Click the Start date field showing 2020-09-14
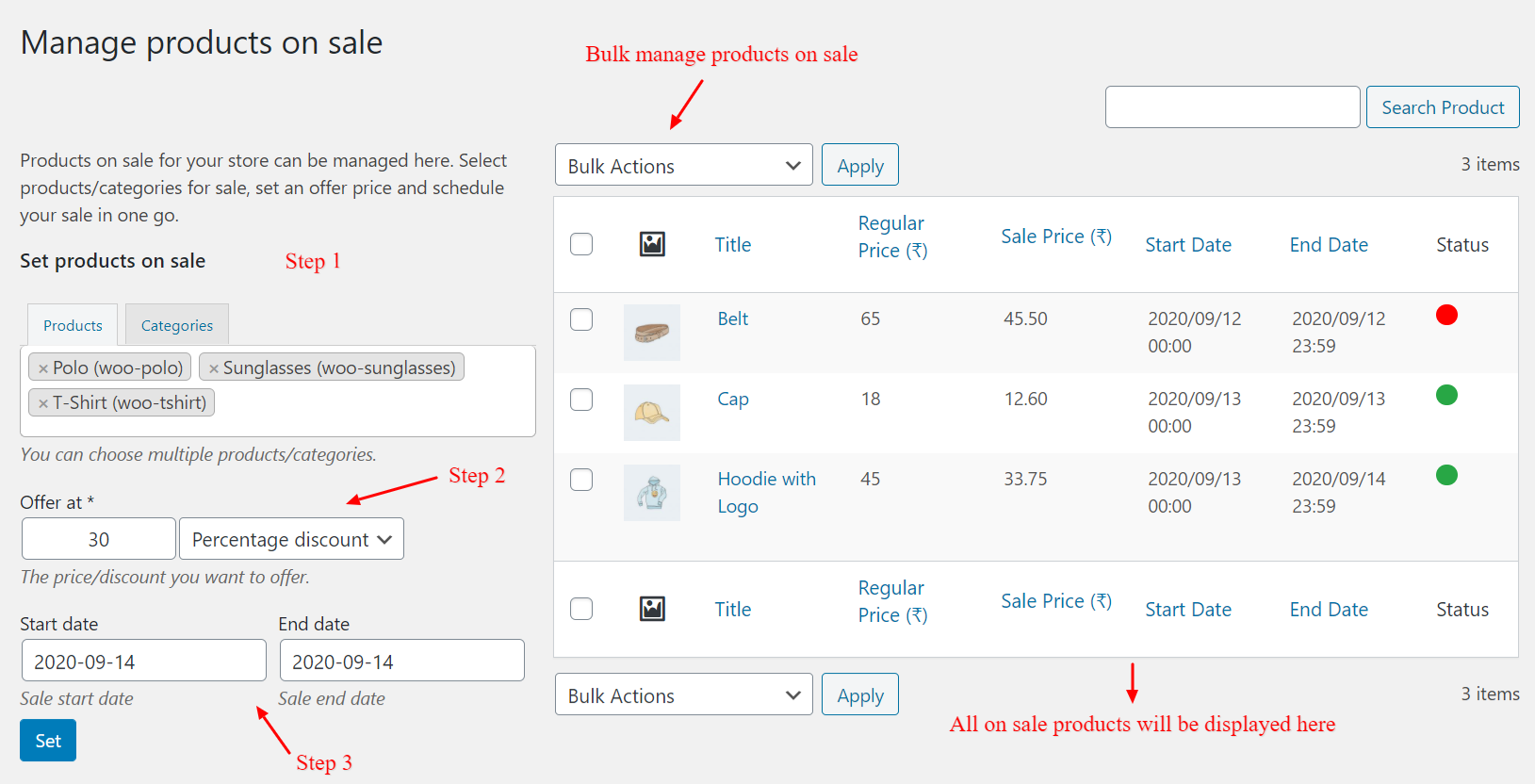This screenshot has height=784, width=1535. click(143, 660)
